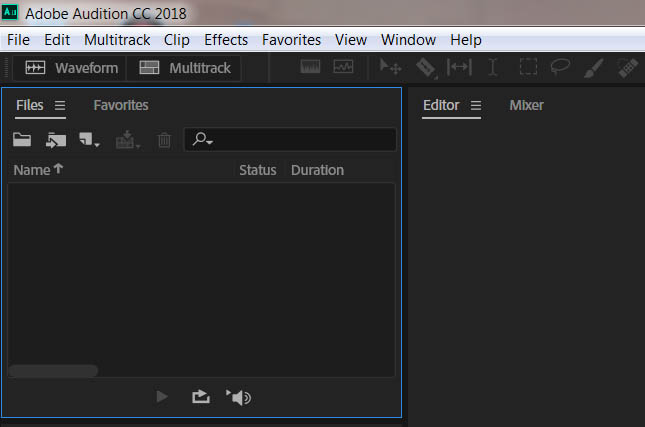Image resolution: width=645 pixels, height=427 pixels.
Task: Click the Open File folder icon
Action: (22, 141)
